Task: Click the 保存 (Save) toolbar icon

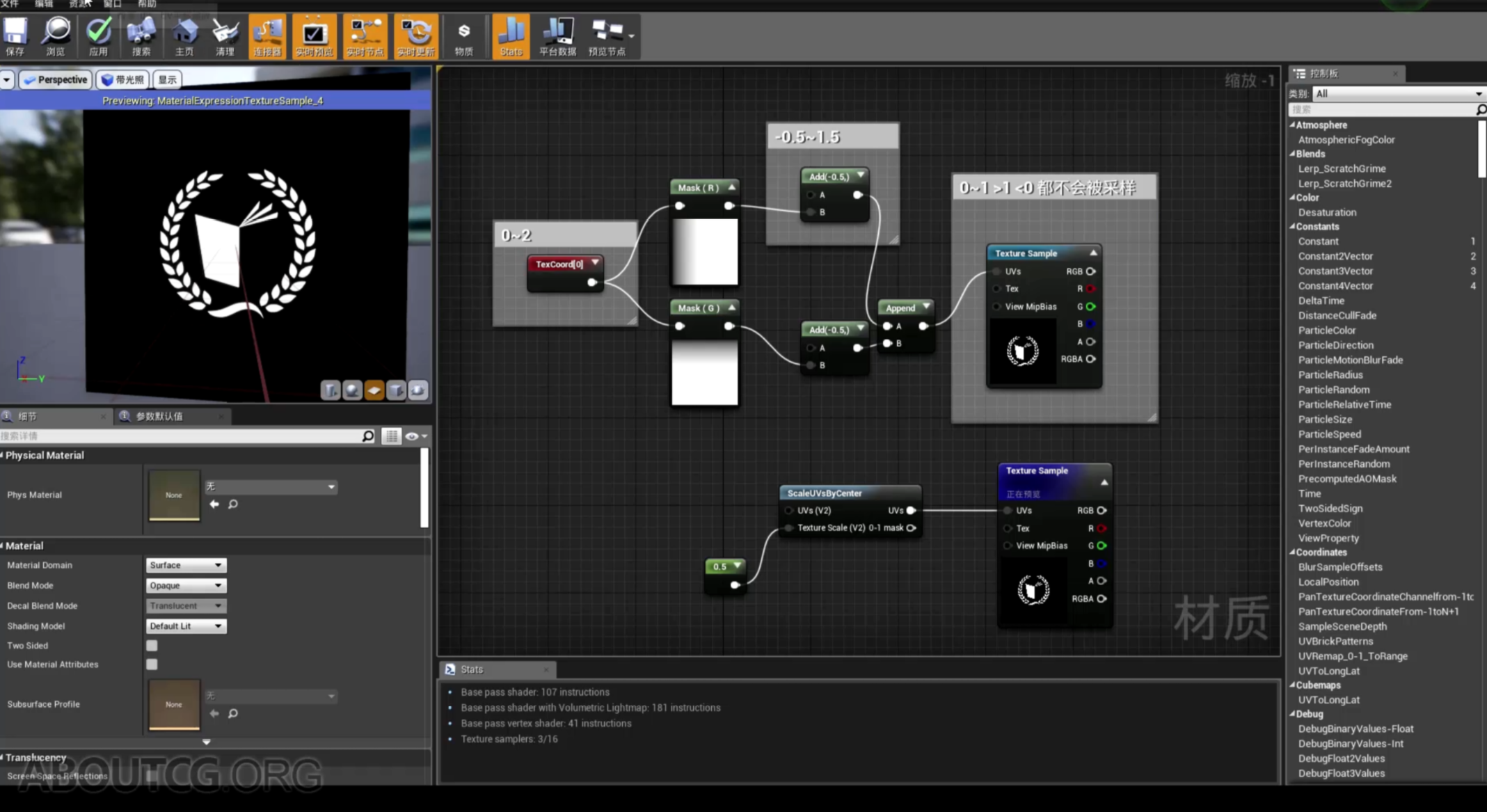Action: (x=15, y=36)
